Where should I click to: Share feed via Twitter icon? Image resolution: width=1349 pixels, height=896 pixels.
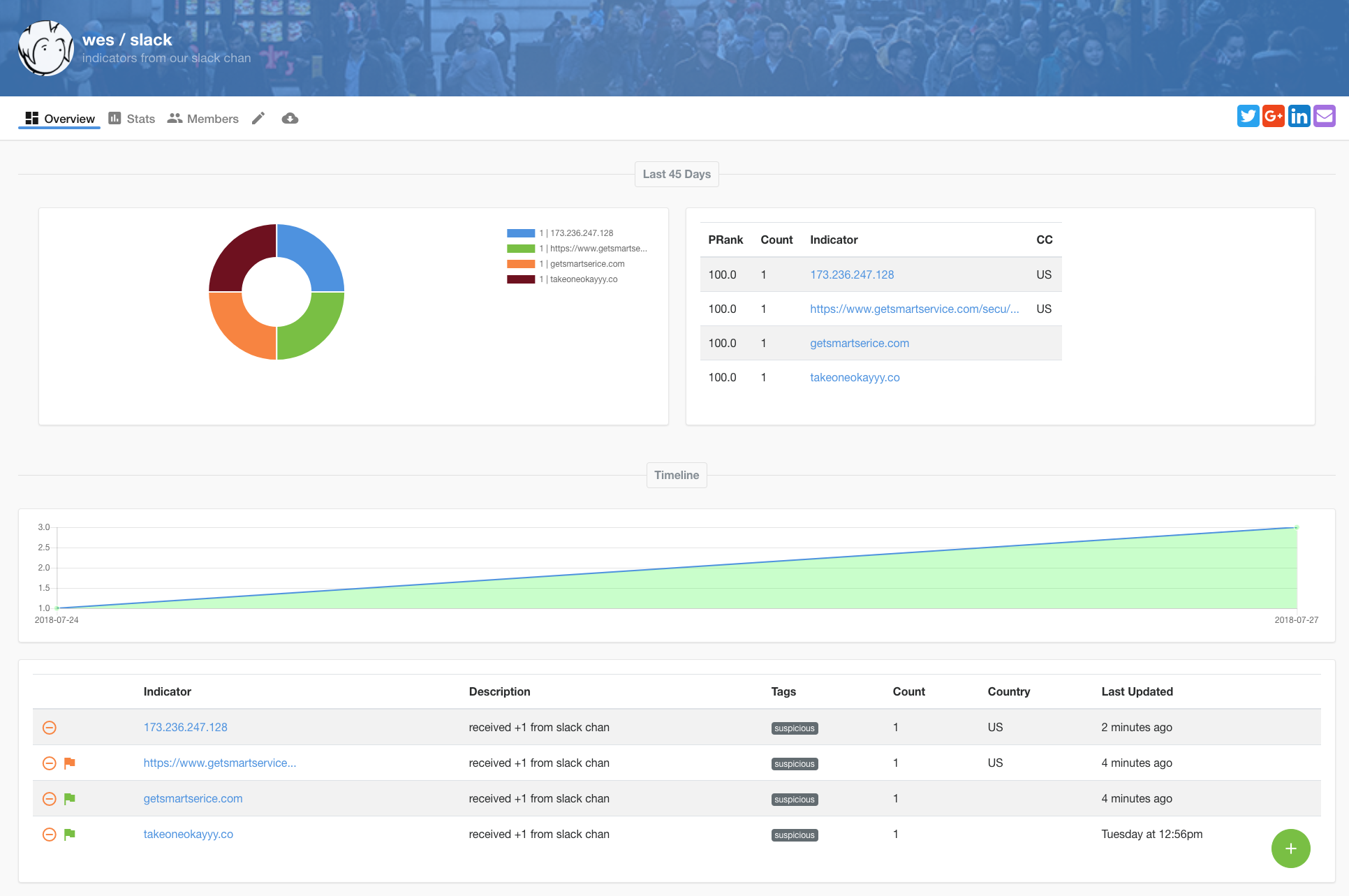click(1248, 116)
